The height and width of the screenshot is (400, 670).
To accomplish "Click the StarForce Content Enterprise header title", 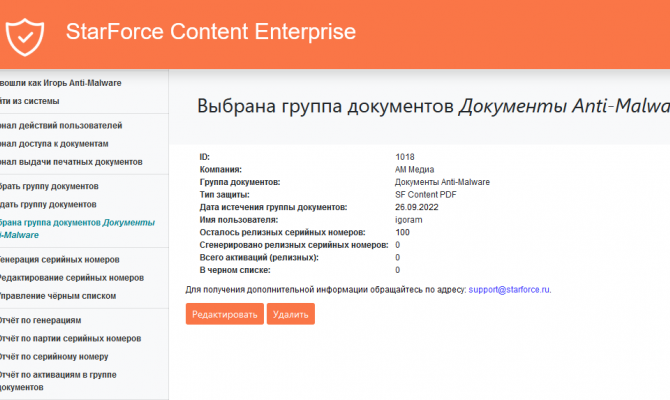I will (210, 32).
